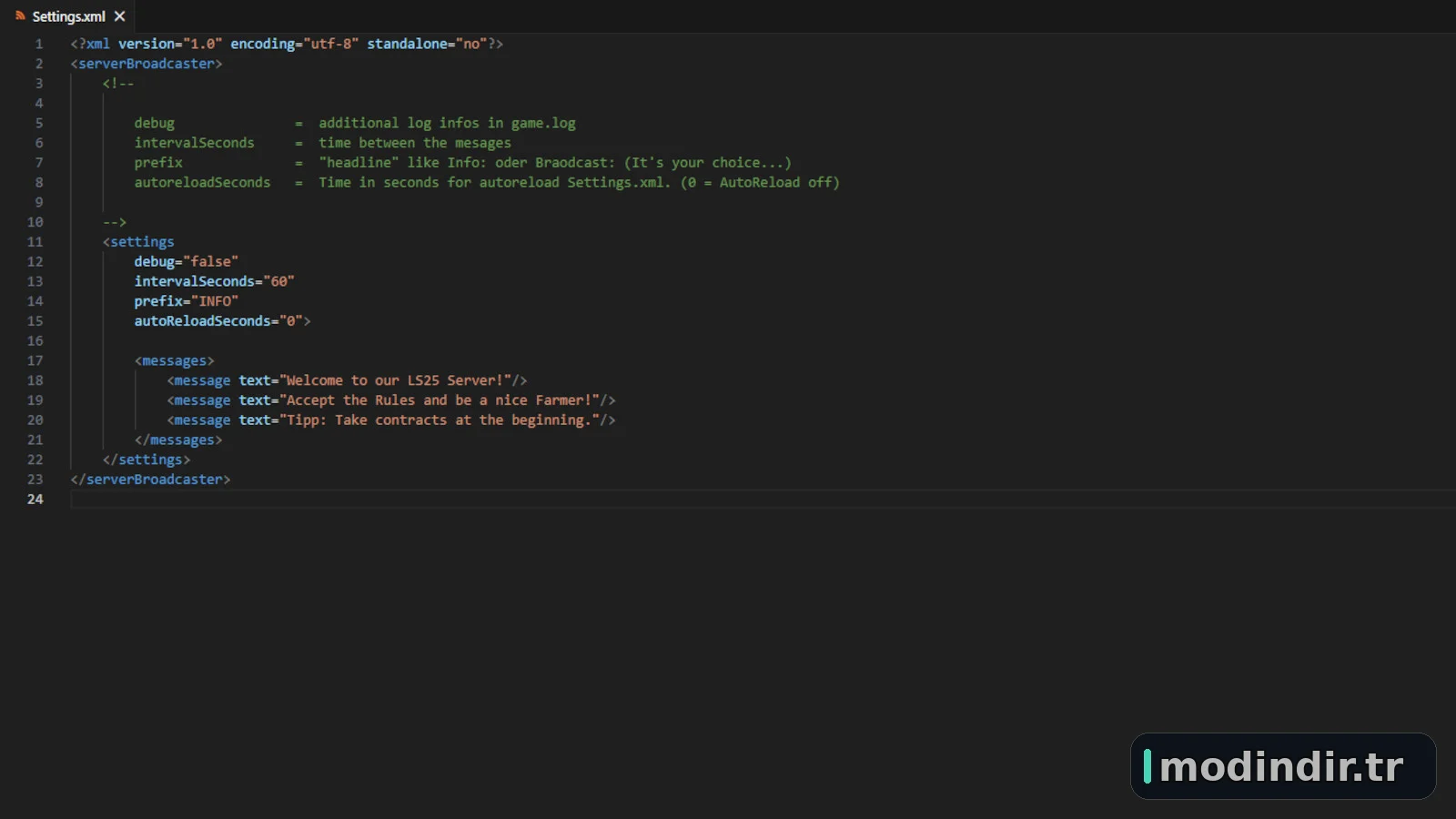This screenshot has width=1456, height=819.
Task: Click the 'additional log infos in game.log' comment
Action: pos(447,123)
